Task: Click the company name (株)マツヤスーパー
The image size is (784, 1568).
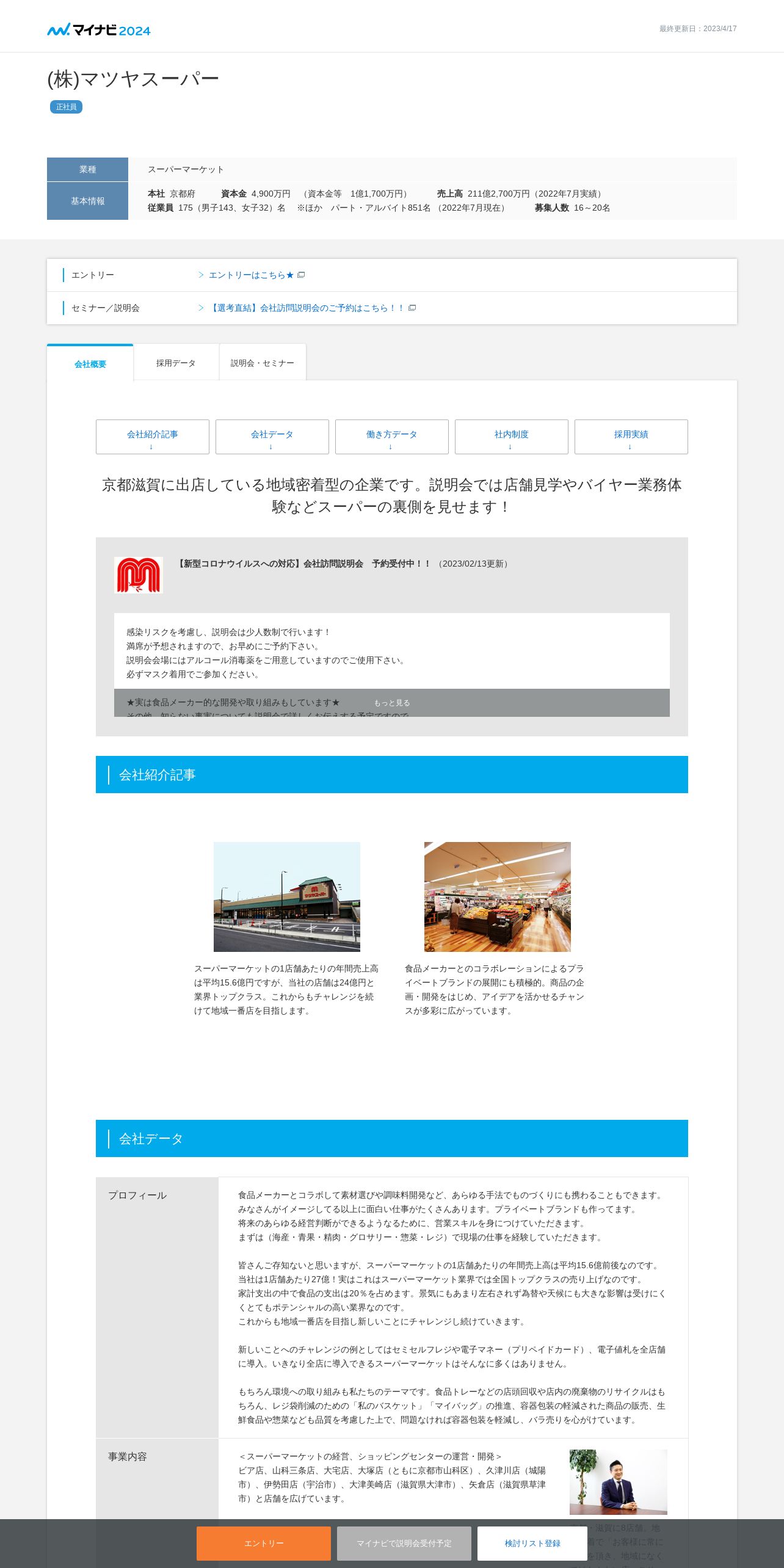Action: 133,79
